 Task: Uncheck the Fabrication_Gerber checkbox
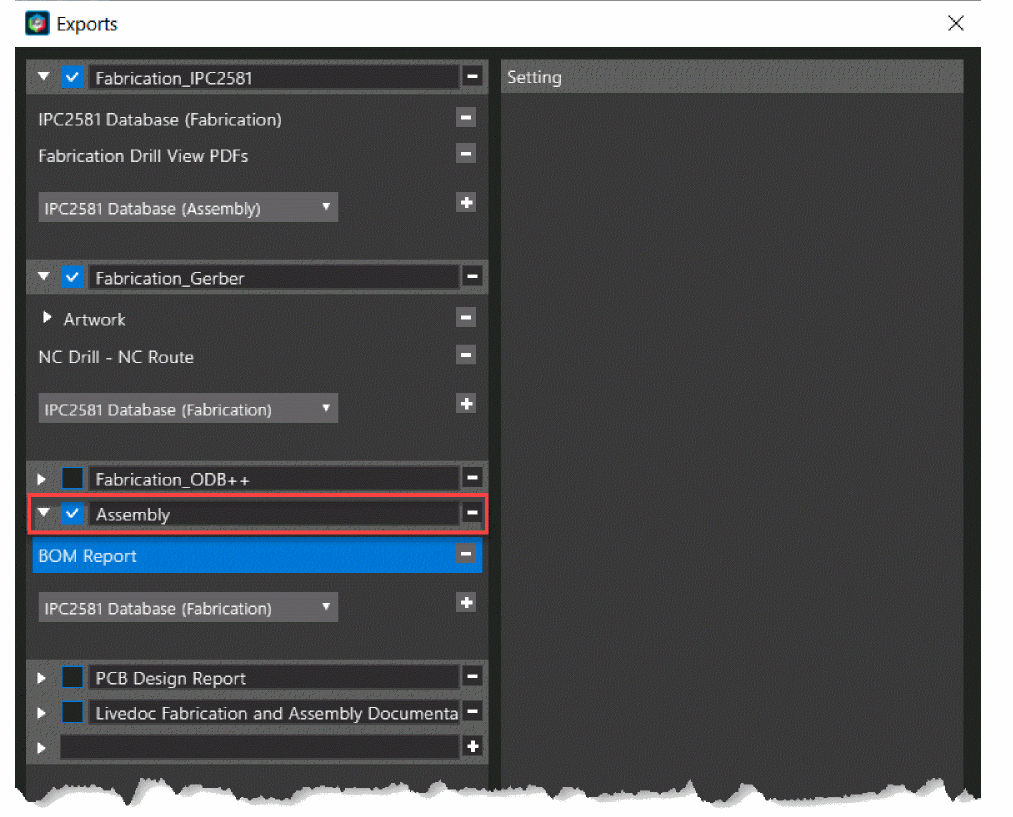click(x=72, y=278)
